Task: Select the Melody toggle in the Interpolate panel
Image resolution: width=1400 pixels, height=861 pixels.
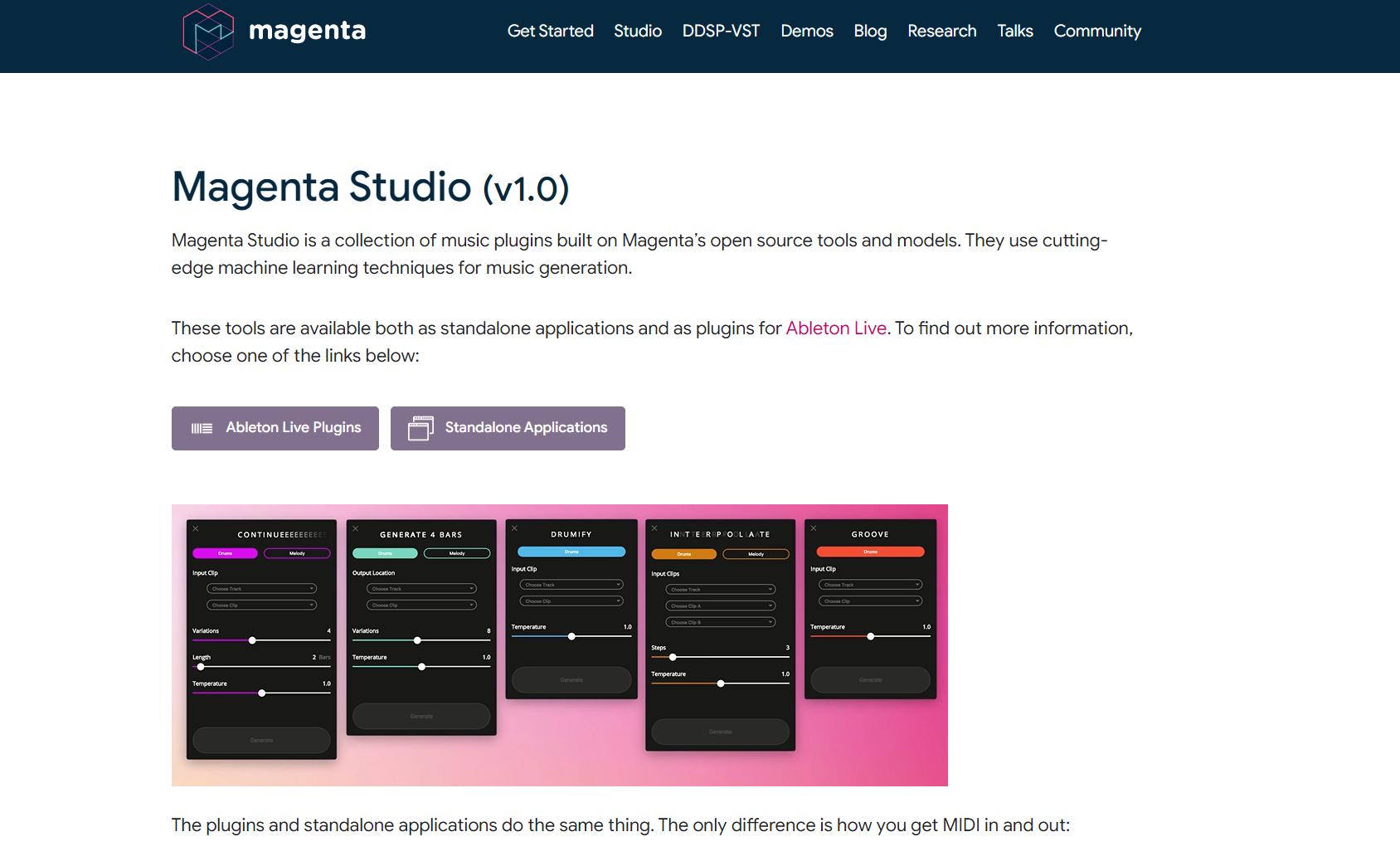Action: [756, 554]
